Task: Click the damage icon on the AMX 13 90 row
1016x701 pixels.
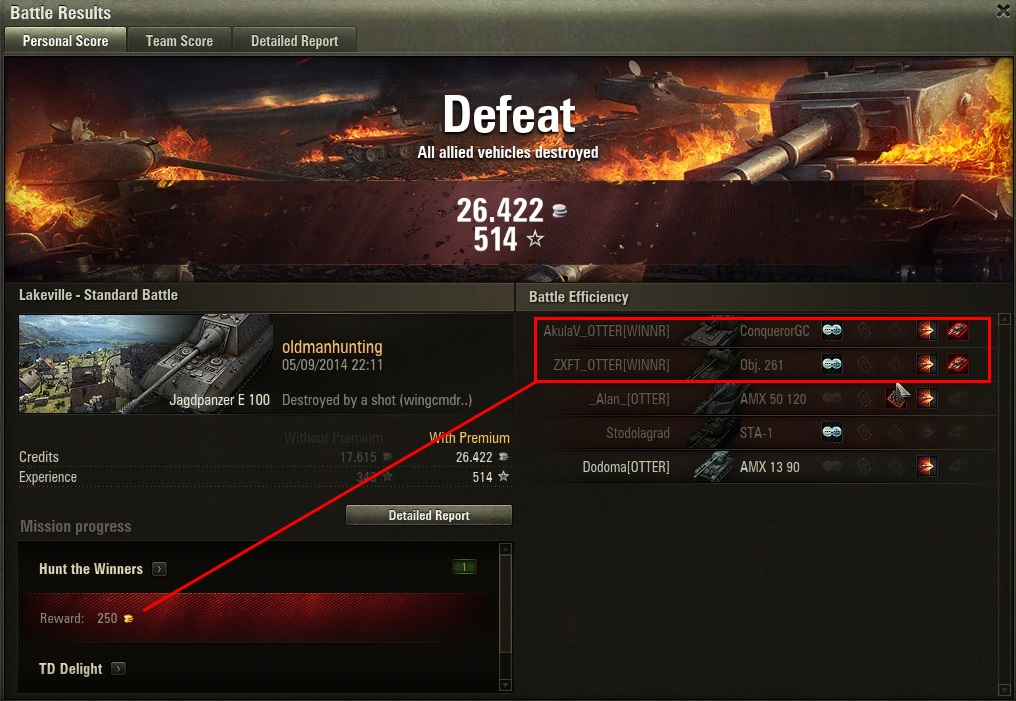Action: 927,466
